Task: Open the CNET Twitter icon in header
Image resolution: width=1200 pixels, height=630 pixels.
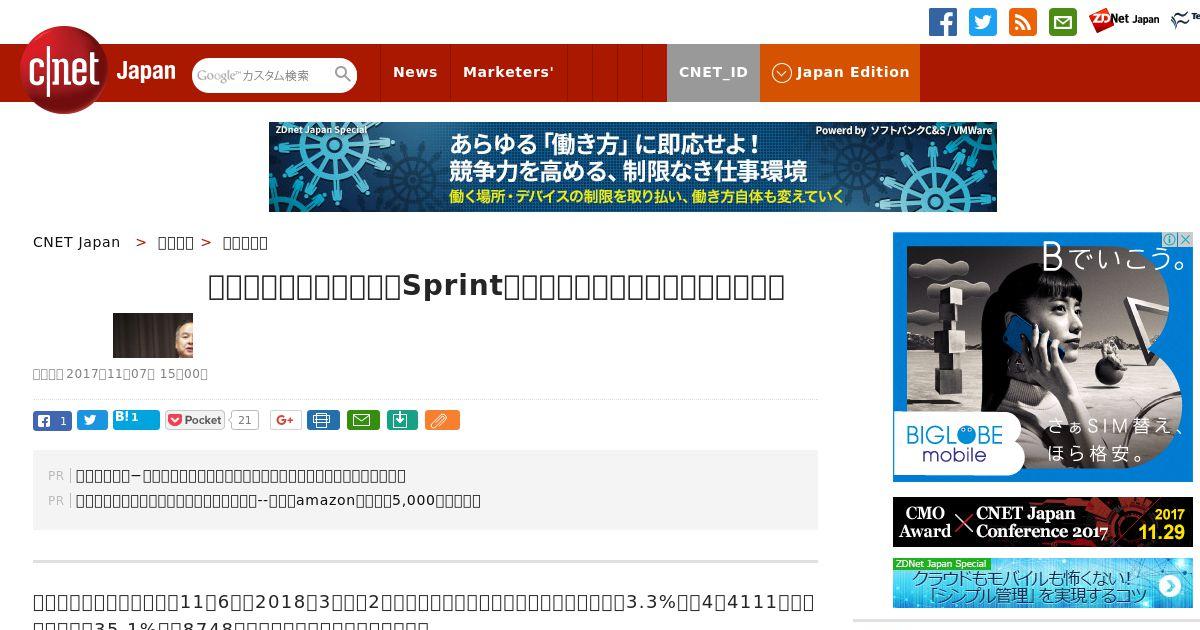Action: point(983,22)
